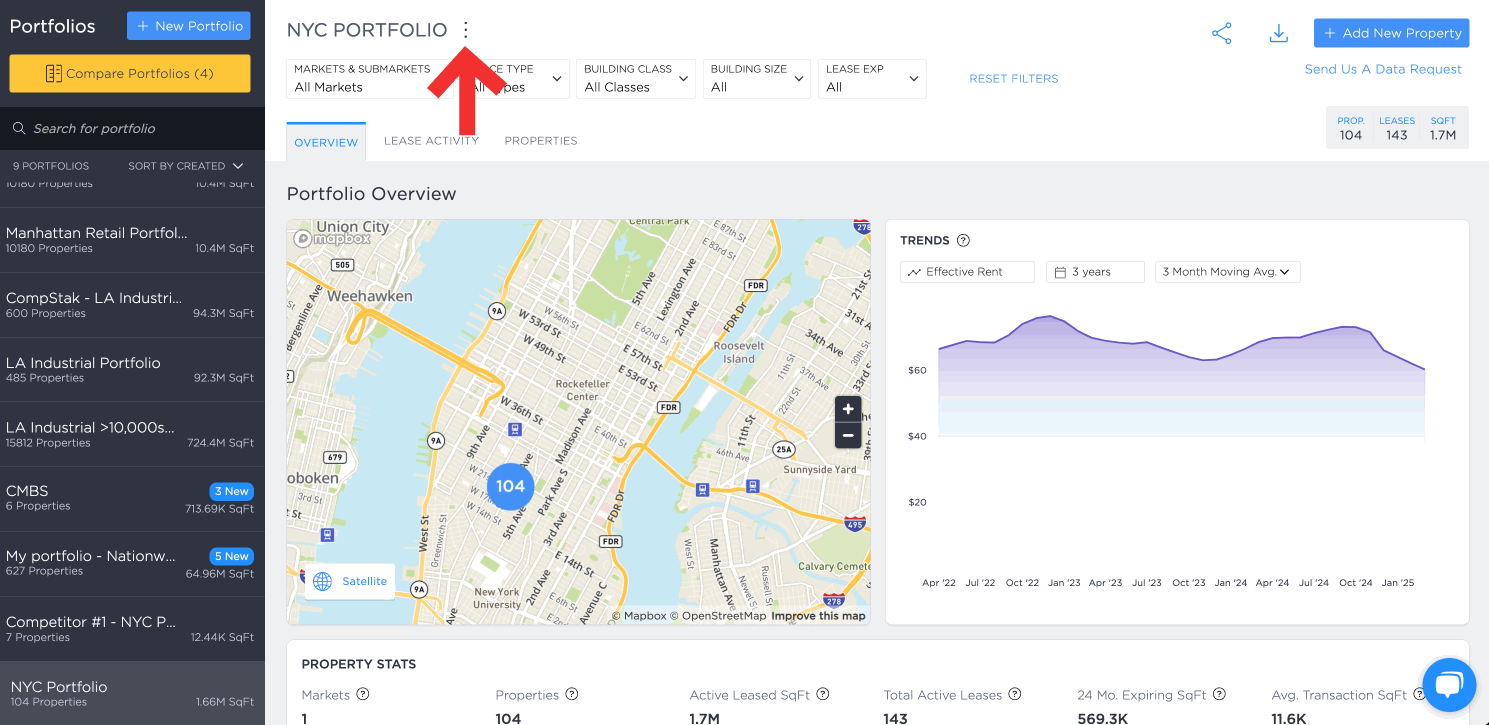1489x725 pixels.
Task: Zoom in on the map
Action: (848, 409)
